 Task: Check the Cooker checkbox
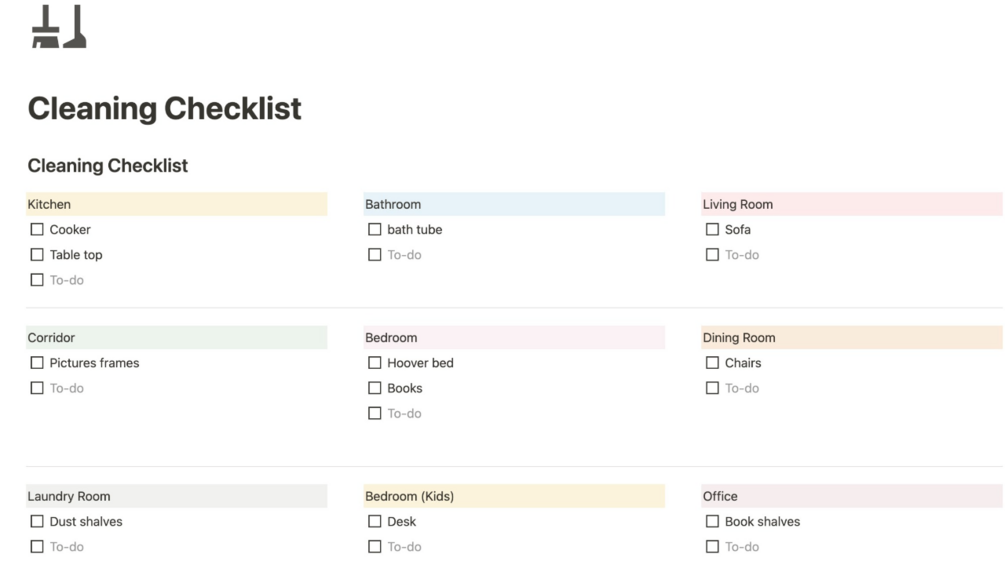37,229
